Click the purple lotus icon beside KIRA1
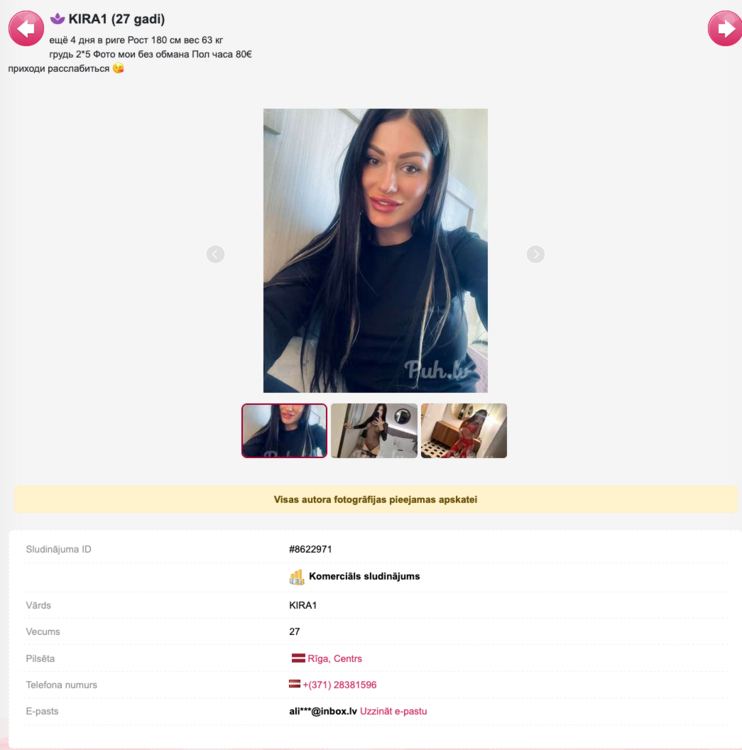Image resolution: width=742 pixels, height=750 pixels. (x=57, y=19)
